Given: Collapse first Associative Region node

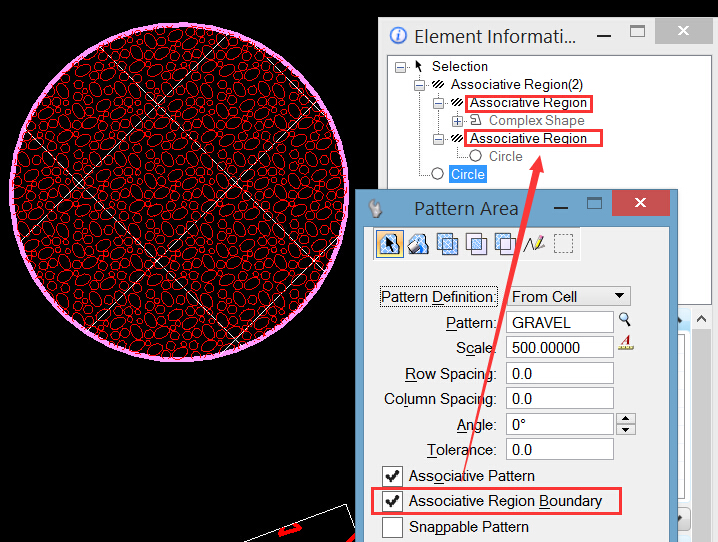Looking at the screenshot, I should [438, 103].
